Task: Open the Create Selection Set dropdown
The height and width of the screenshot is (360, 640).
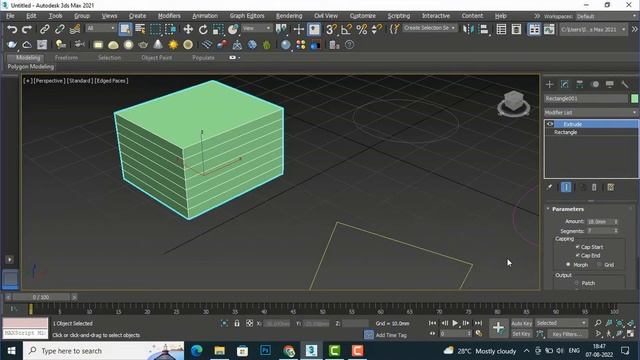Action: tap(429, 28)
